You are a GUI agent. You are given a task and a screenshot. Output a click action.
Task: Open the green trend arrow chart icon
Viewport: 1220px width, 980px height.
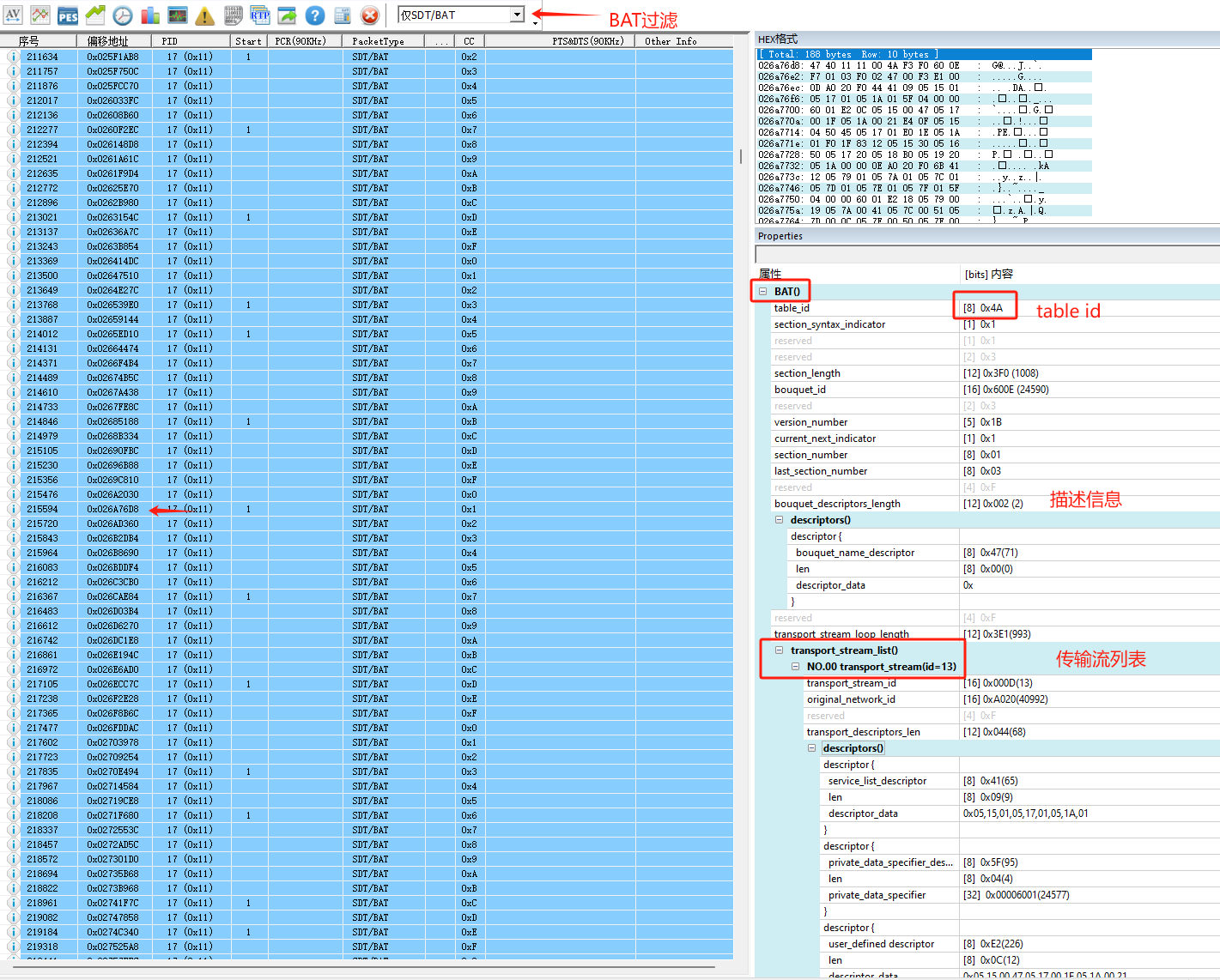coord(95,15)
